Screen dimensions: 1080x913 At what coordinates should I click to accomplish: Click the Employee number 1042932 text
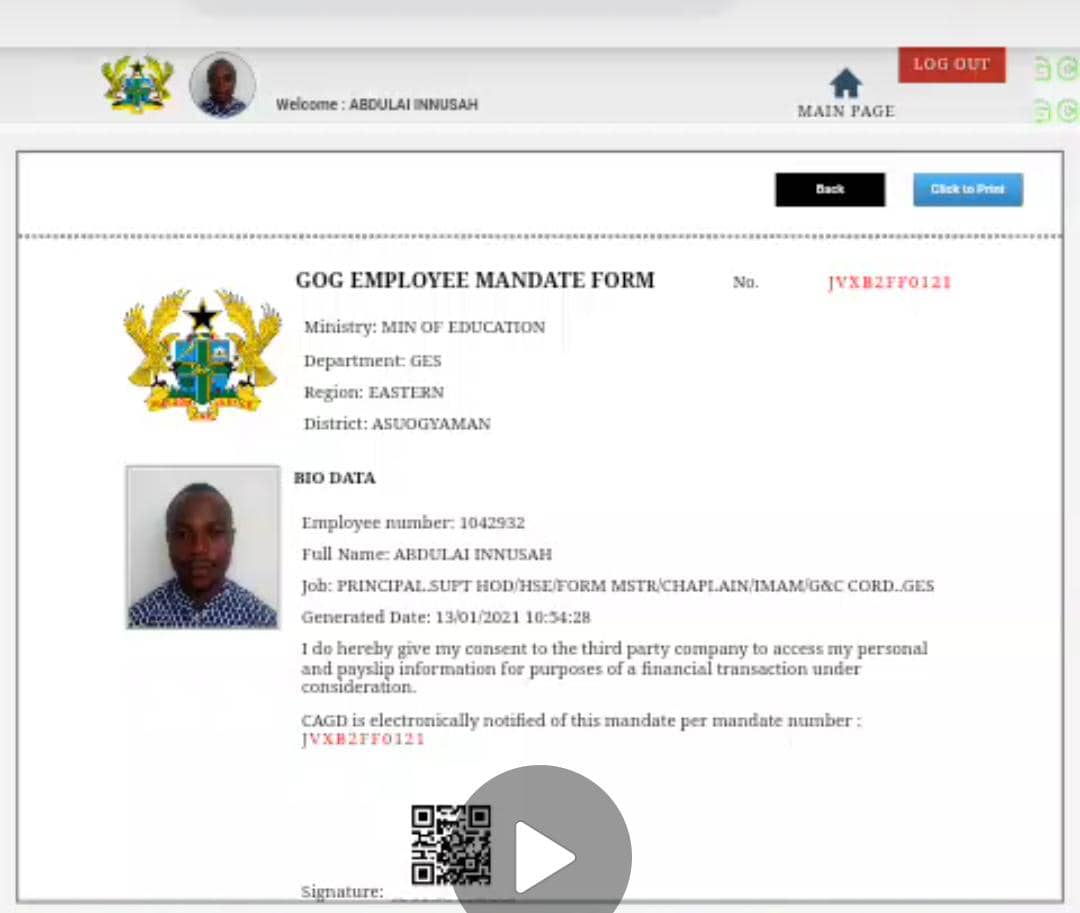pyautogui.click(x=413, y=523)
